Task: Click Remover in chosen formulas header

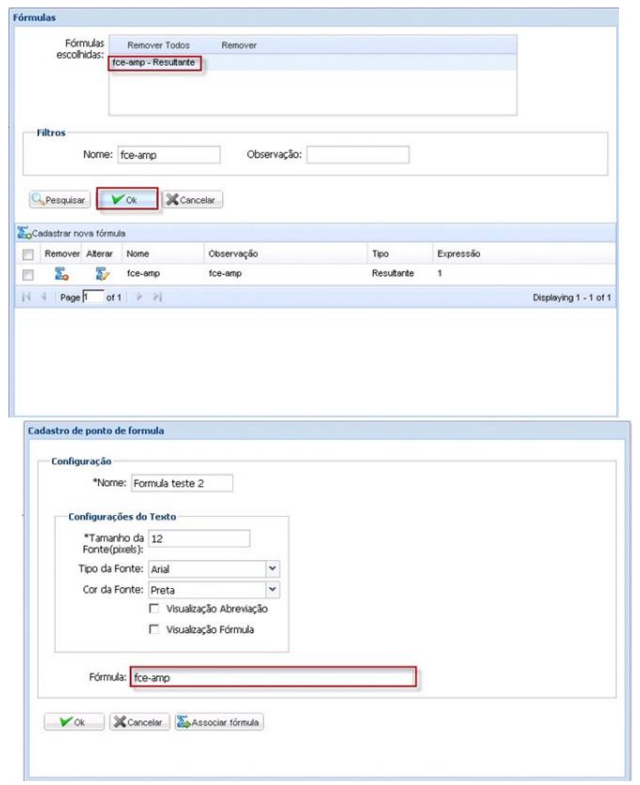Action: pyautogui.click(x=238, y=45)
